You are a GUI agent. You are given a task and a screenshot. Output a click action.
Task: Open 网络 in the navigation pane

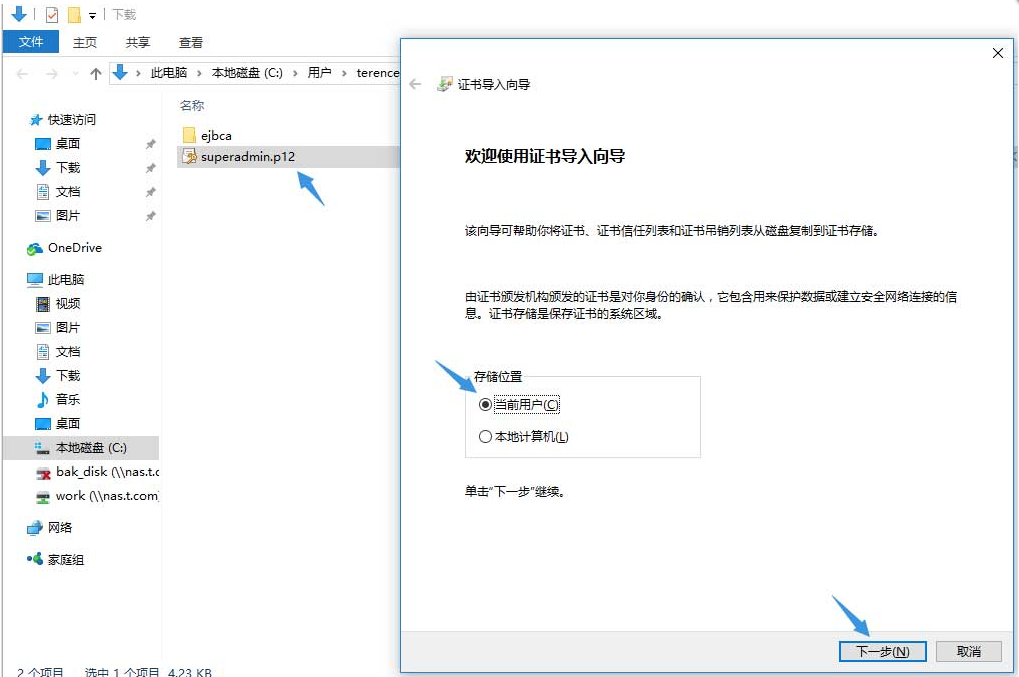[49, 528]
